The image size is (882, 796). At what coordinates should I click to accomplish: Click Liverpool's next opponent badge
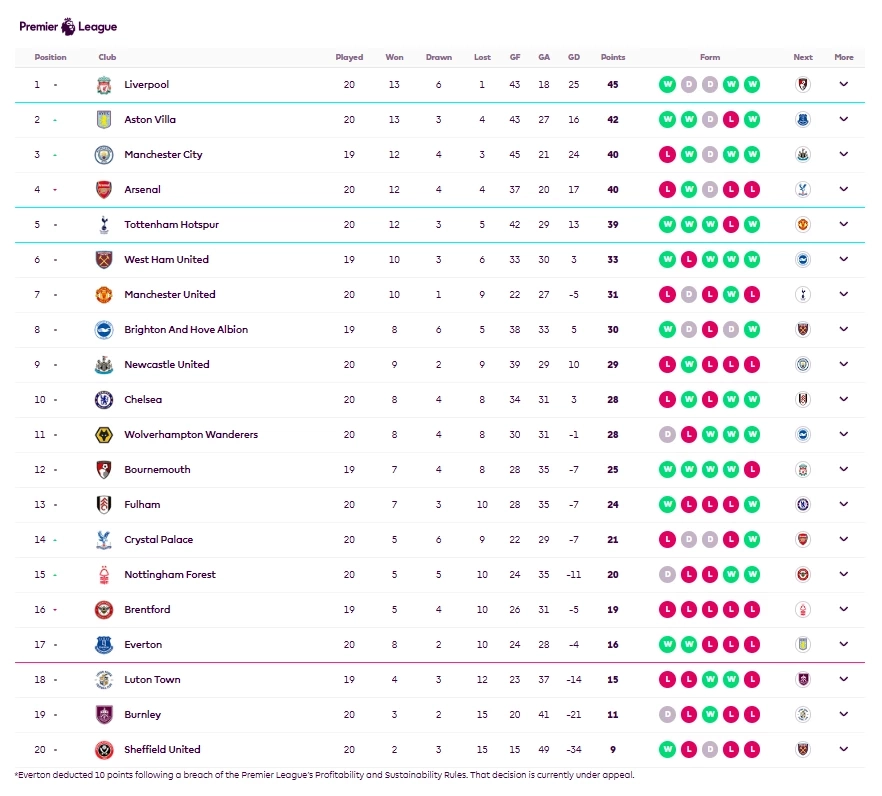(x=802, y=85)
